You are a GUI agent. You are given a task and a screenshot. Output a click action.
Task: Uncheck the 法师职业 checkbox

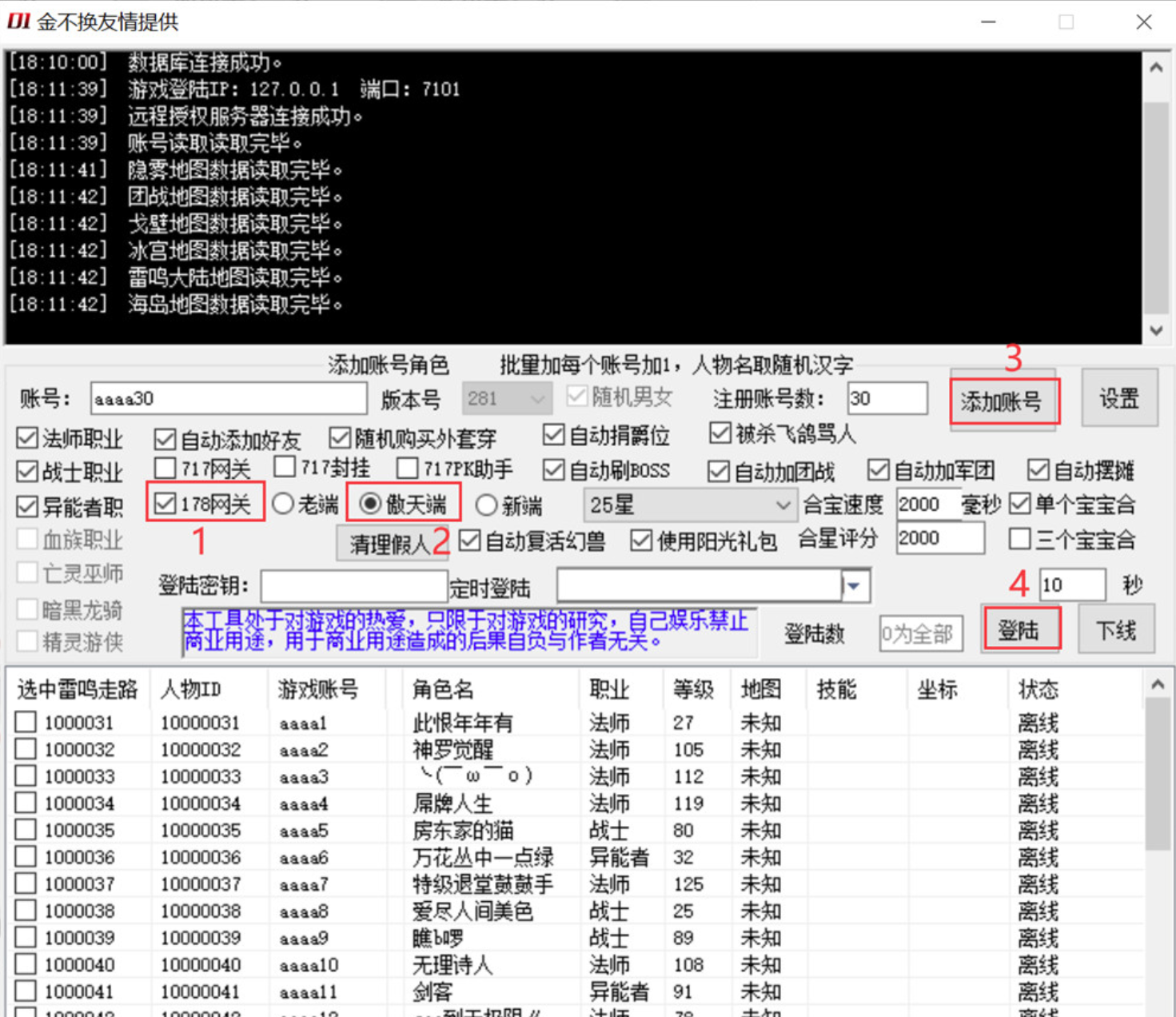tap(27, 437)
